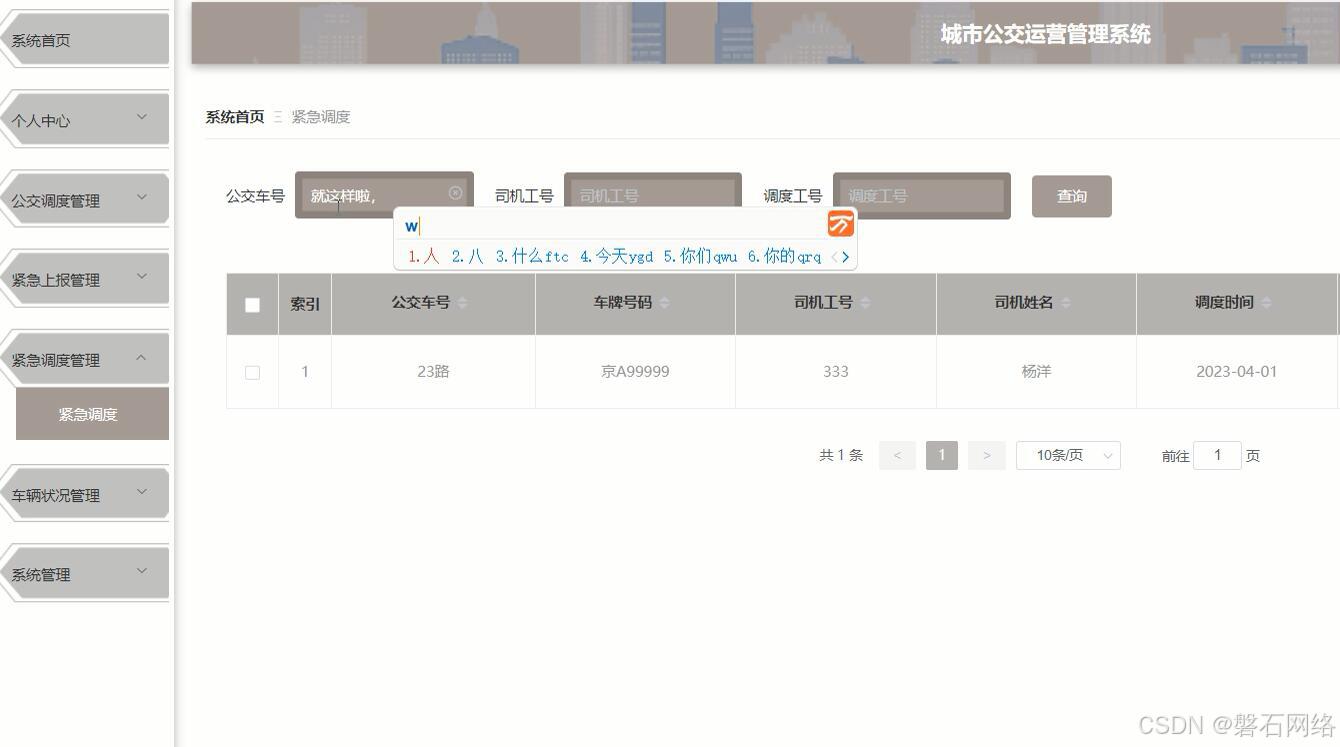
Task: Click the 紧急调度 breadcrumb text
Action: (x=321, y=117)
